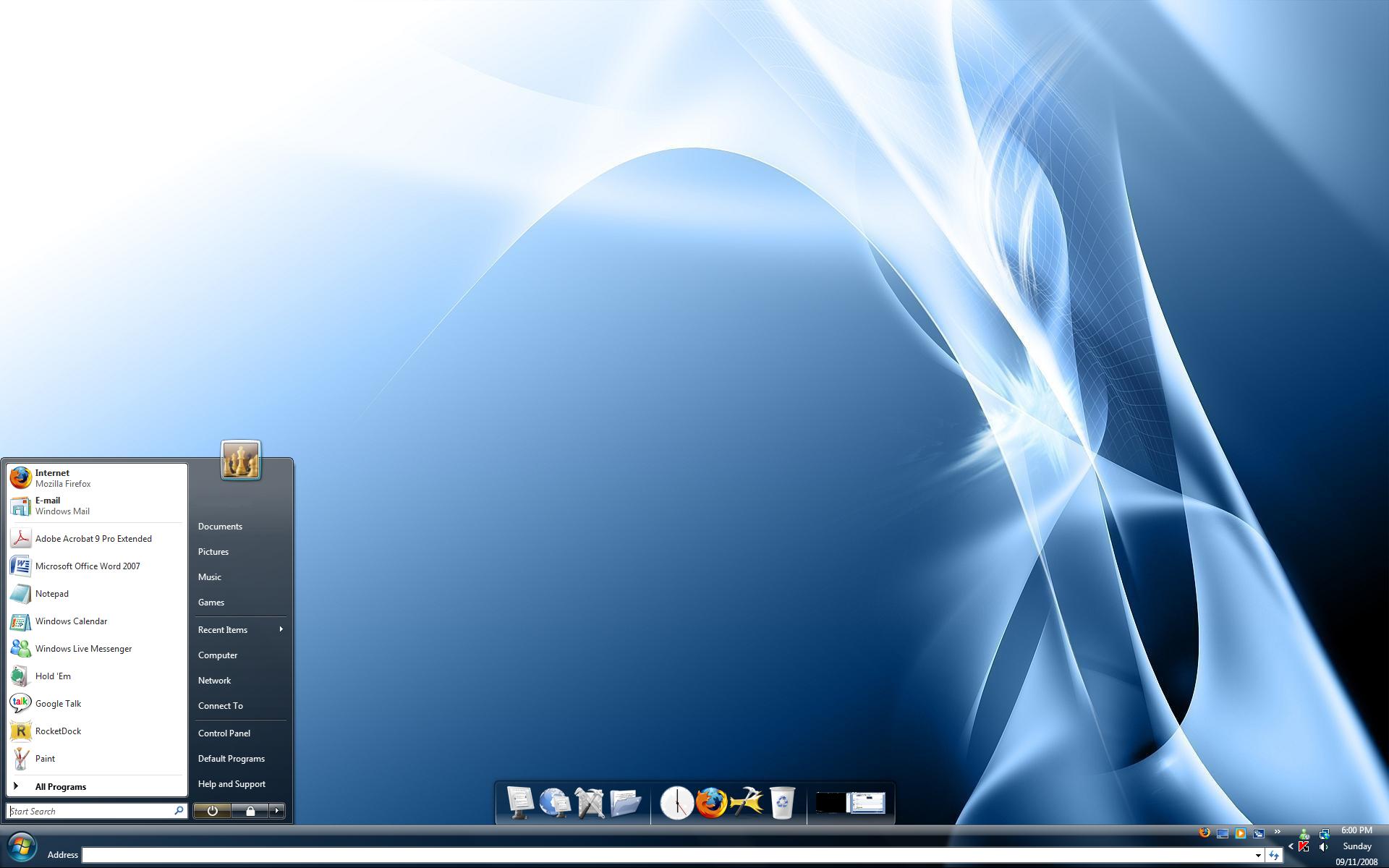Click the Kaspersky tray icon
The height and width of the screenshot is (868, 1389).
click(x=1304, y=846)
